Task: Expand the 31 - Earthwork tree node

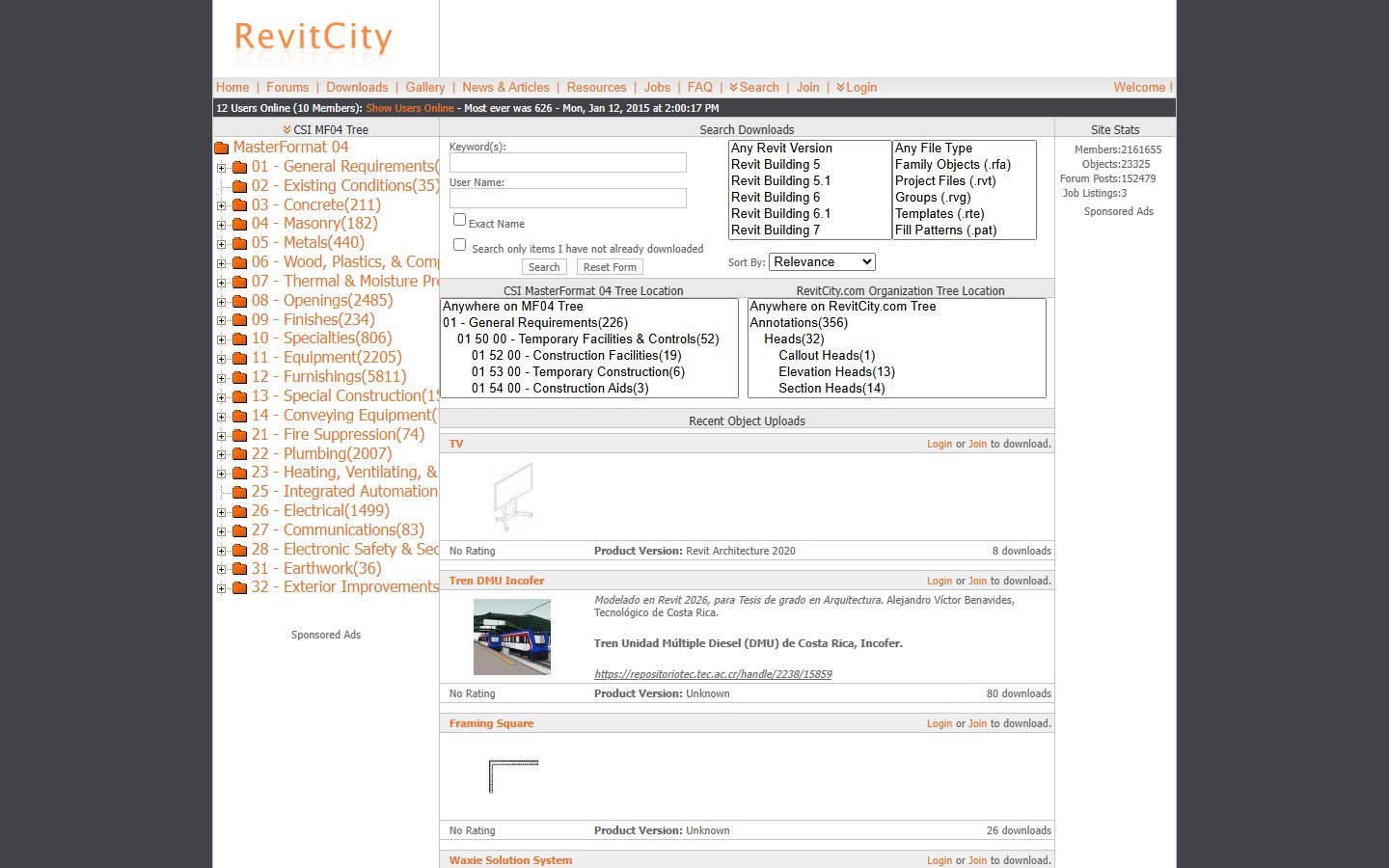Action: (222, 569)
